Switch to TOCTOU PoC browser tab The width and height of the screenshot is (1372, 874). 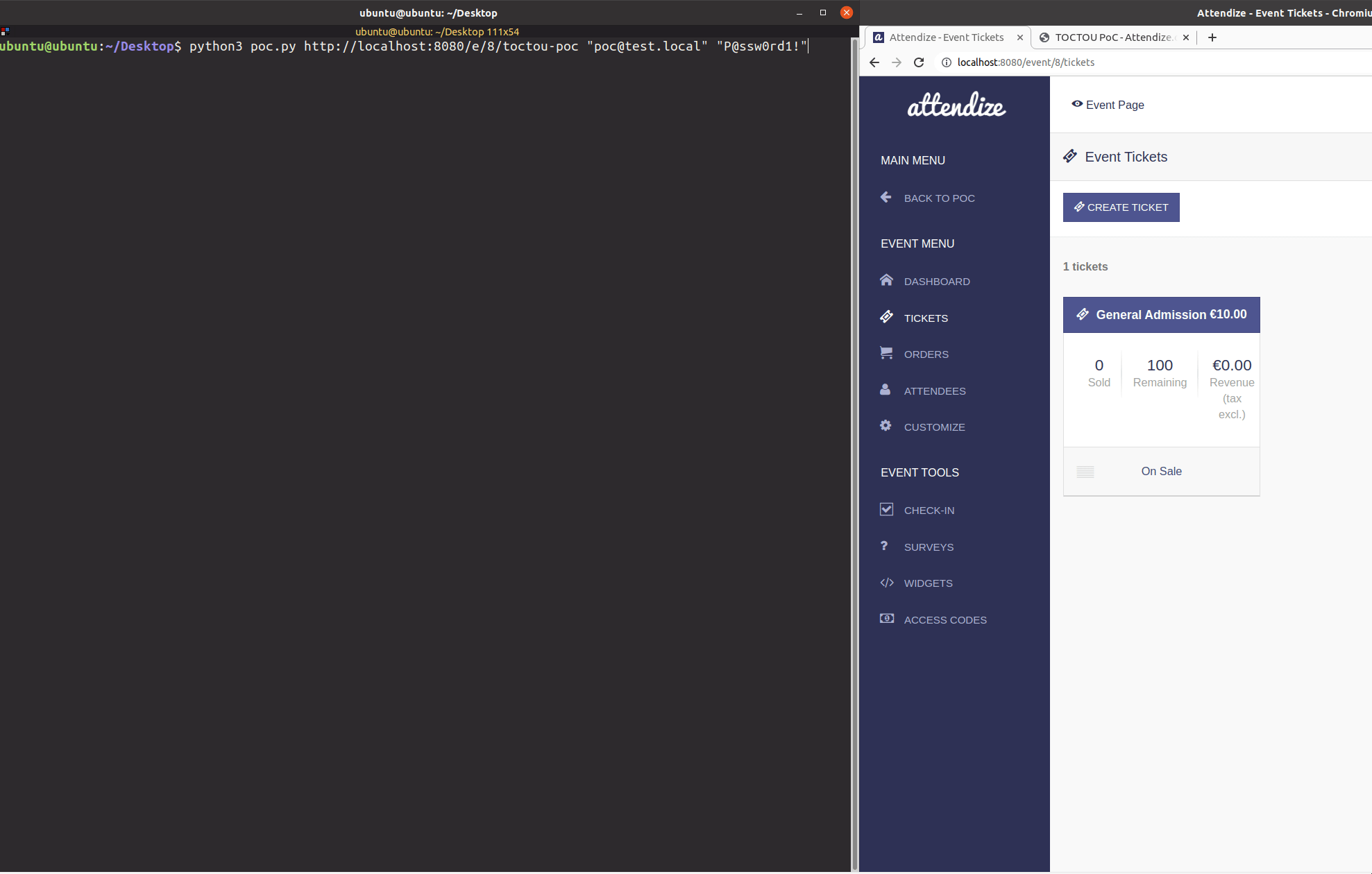coord(1112,37)
